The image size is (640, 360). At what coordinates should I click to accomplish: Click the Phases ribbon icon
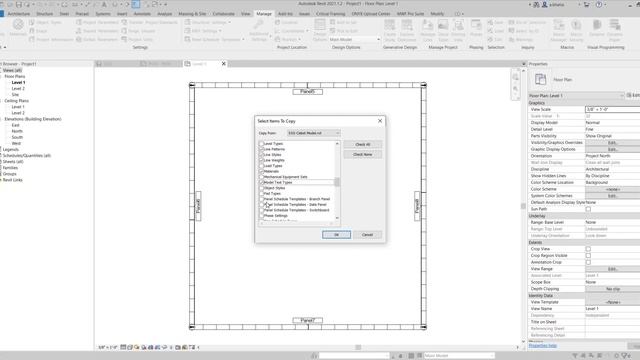[476, 25]
